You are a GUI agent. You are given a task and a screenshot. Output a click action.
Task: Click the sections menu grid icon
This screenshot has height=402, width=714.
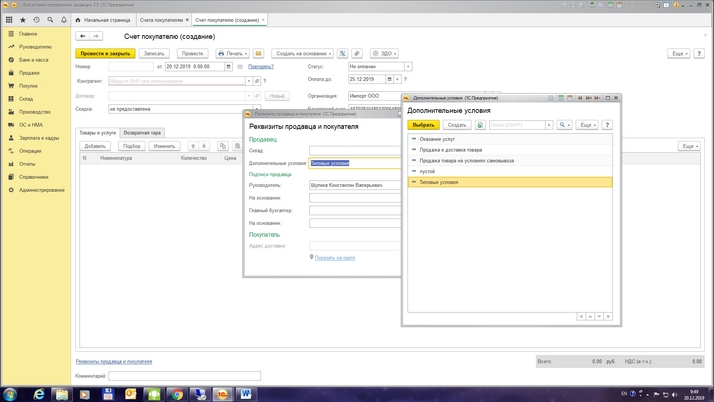9,19
